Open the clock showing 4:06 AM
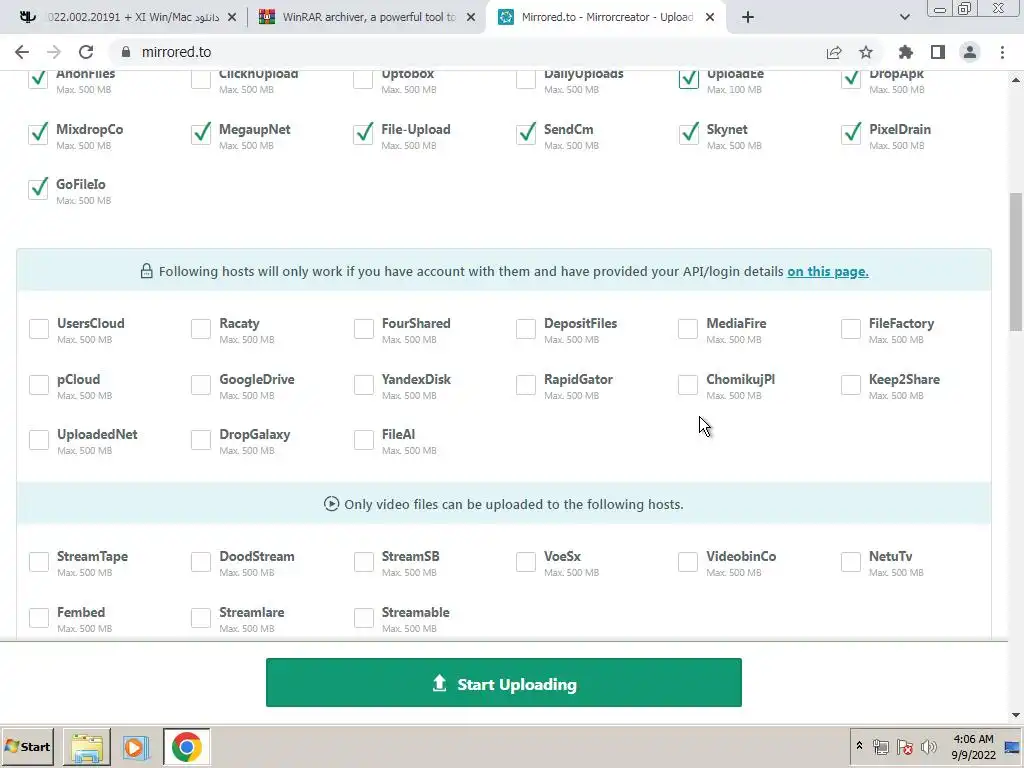Screen dimensions: 1024x768 tap(973, 746)
